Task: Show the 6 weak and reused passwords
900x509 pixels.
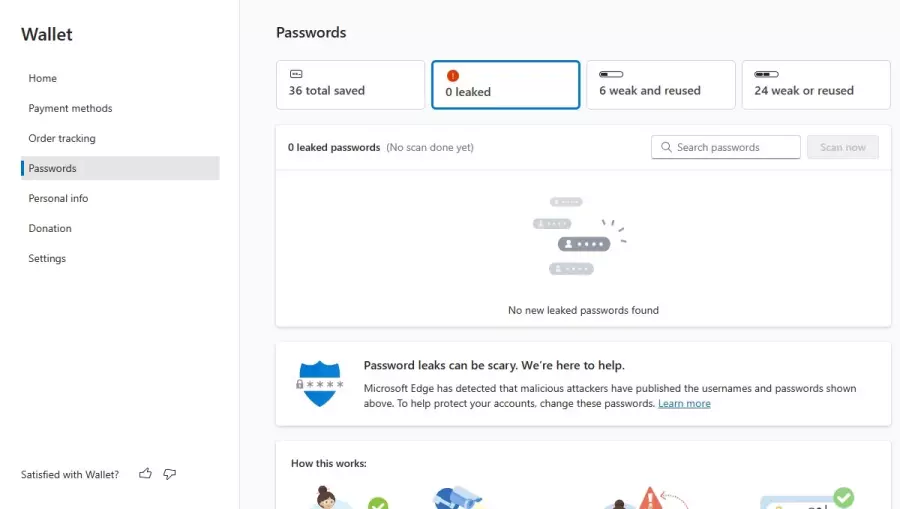Action: (661, 85)
